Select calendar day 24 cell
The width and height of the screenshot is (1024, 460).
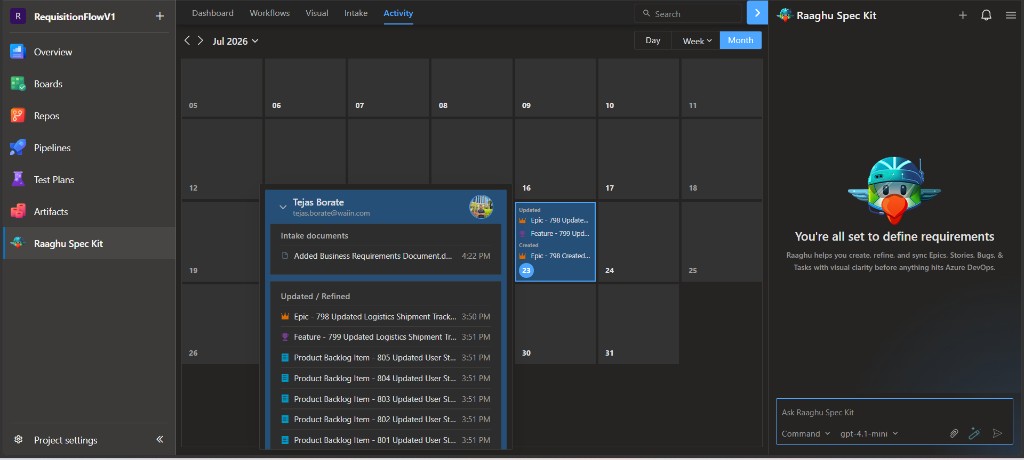click(x=639, y=242)
